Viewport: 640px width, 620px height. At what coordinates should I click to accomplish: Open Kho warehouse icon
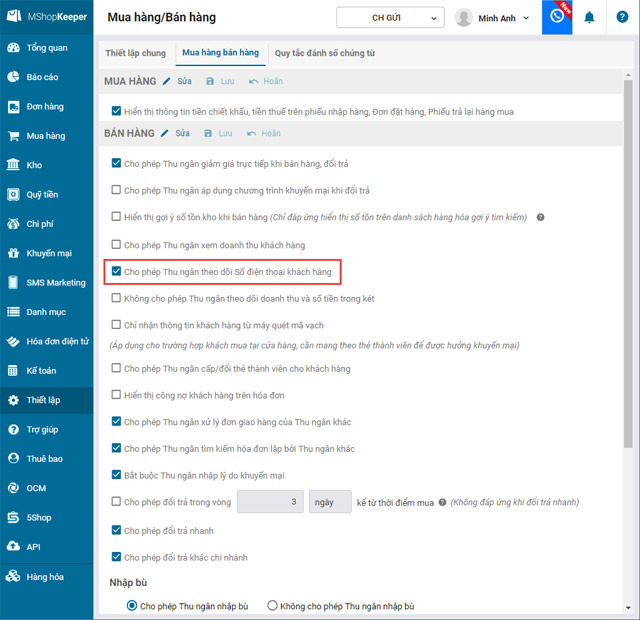(x=13, y=165)
